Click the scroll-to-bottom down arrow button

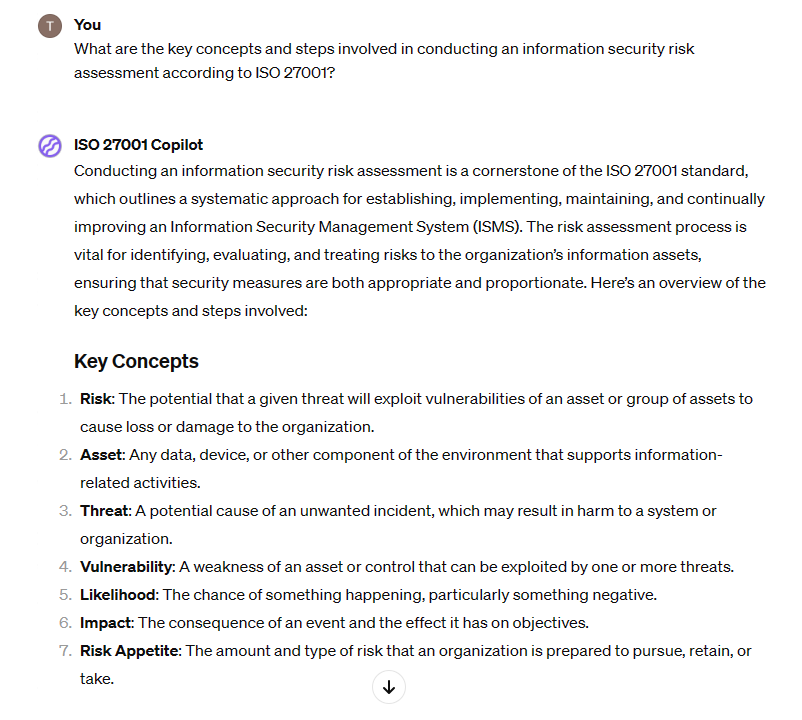389,687
